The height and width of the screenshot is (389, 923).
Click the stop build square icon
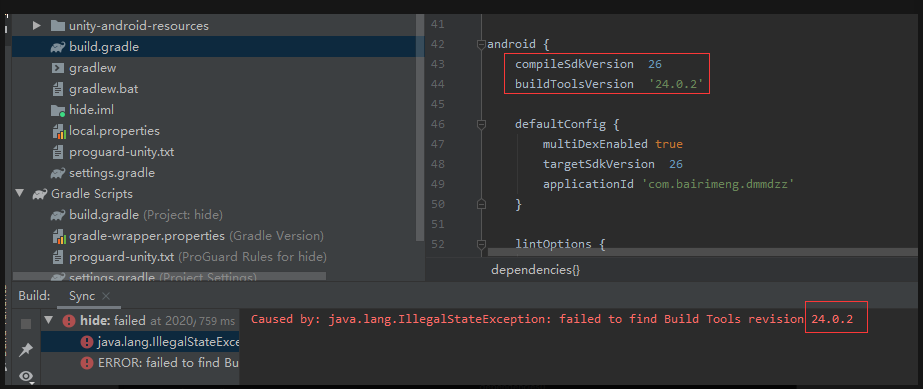click(x=26, y=324)
